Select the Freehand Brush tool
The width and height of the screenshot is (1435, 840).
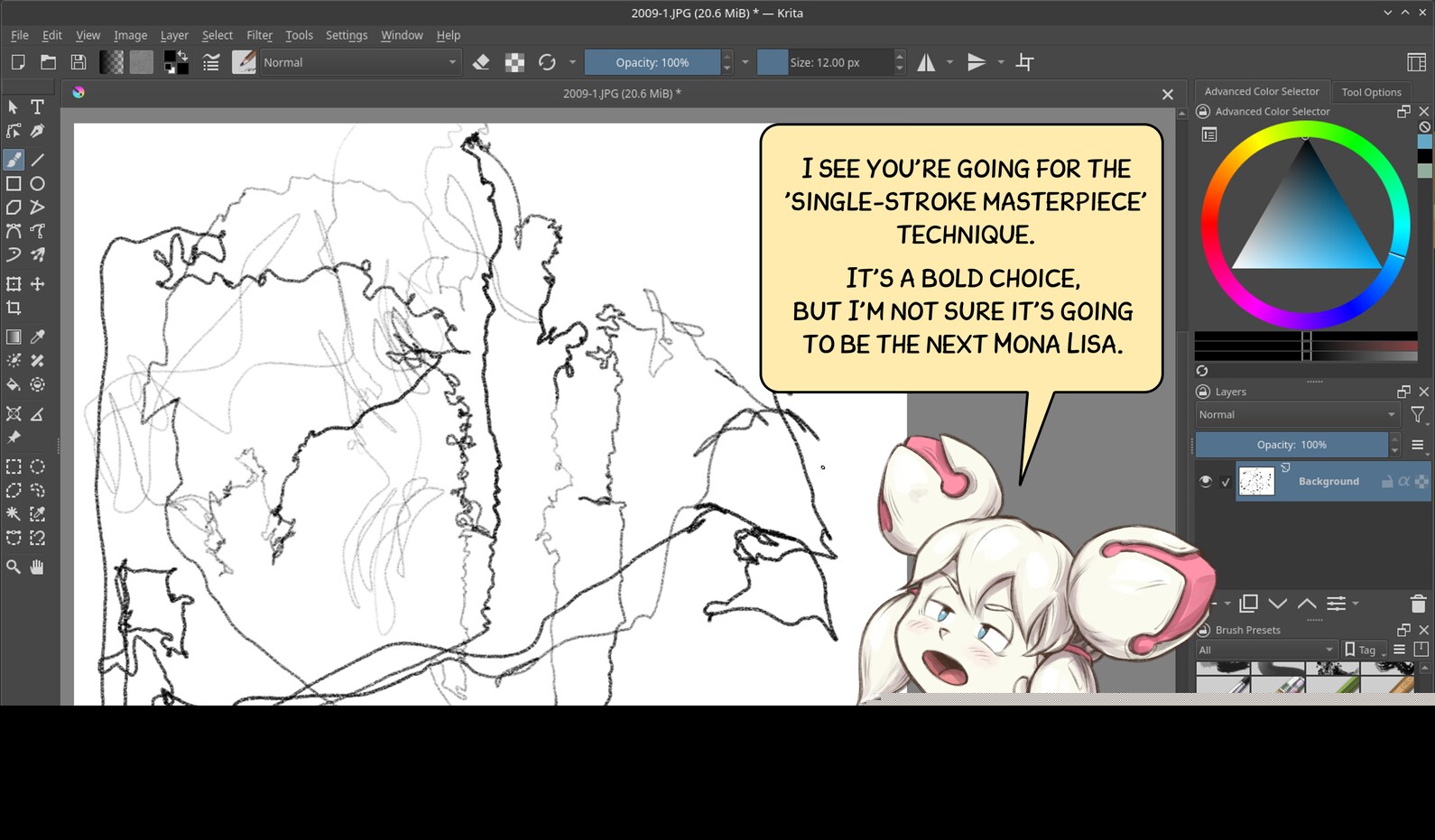tap(14, 160)
